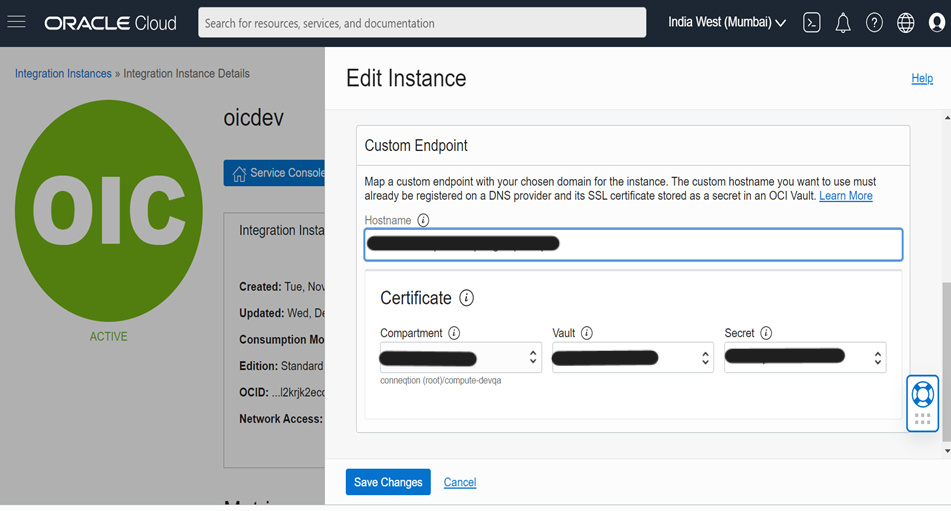Show info tooltip for Certificate heading
Image resolution: width=951 pixels, height=511 pixels.
[x=466, y=298]
